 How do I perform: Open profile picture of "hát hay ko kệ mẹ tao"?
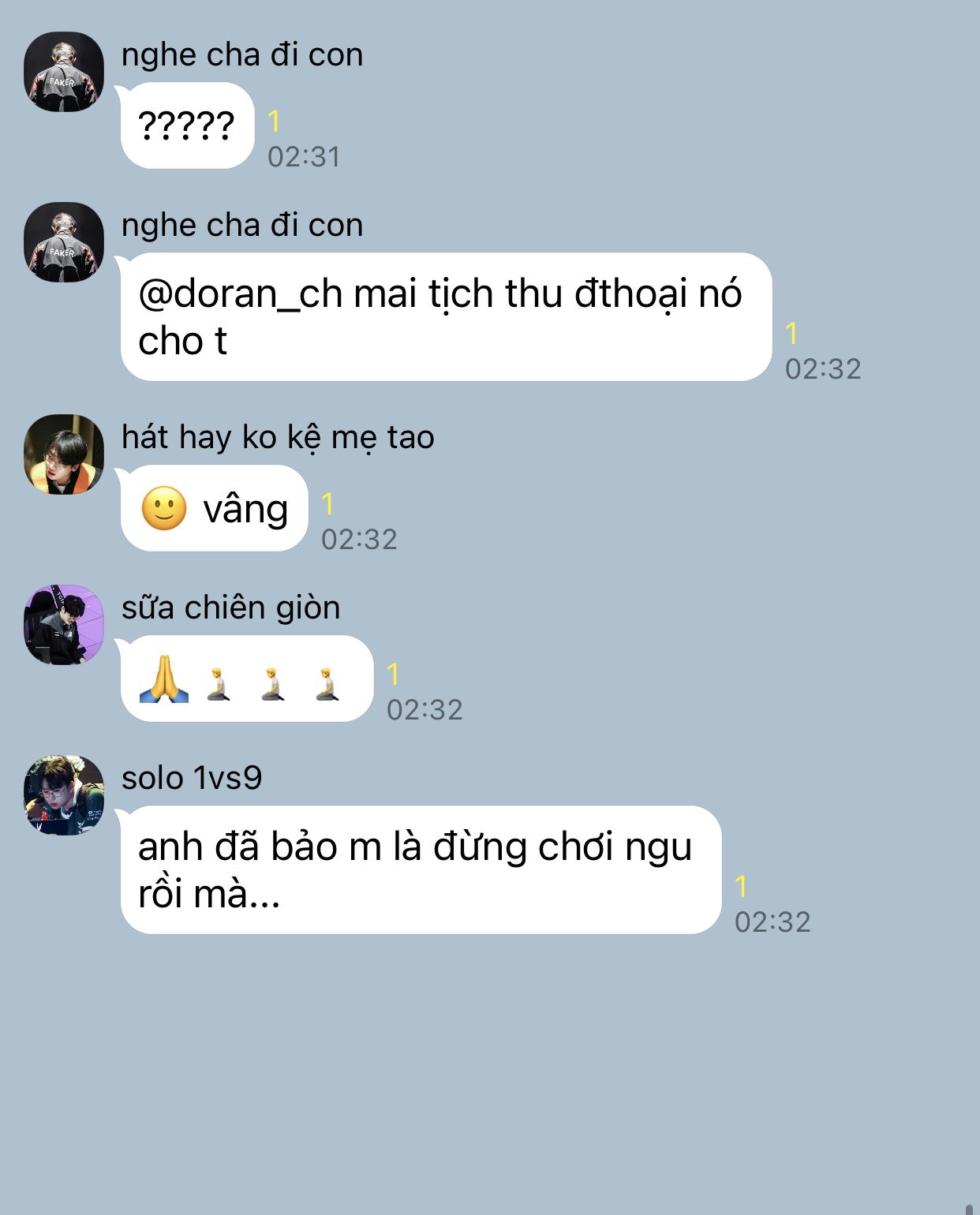(64, 454)
